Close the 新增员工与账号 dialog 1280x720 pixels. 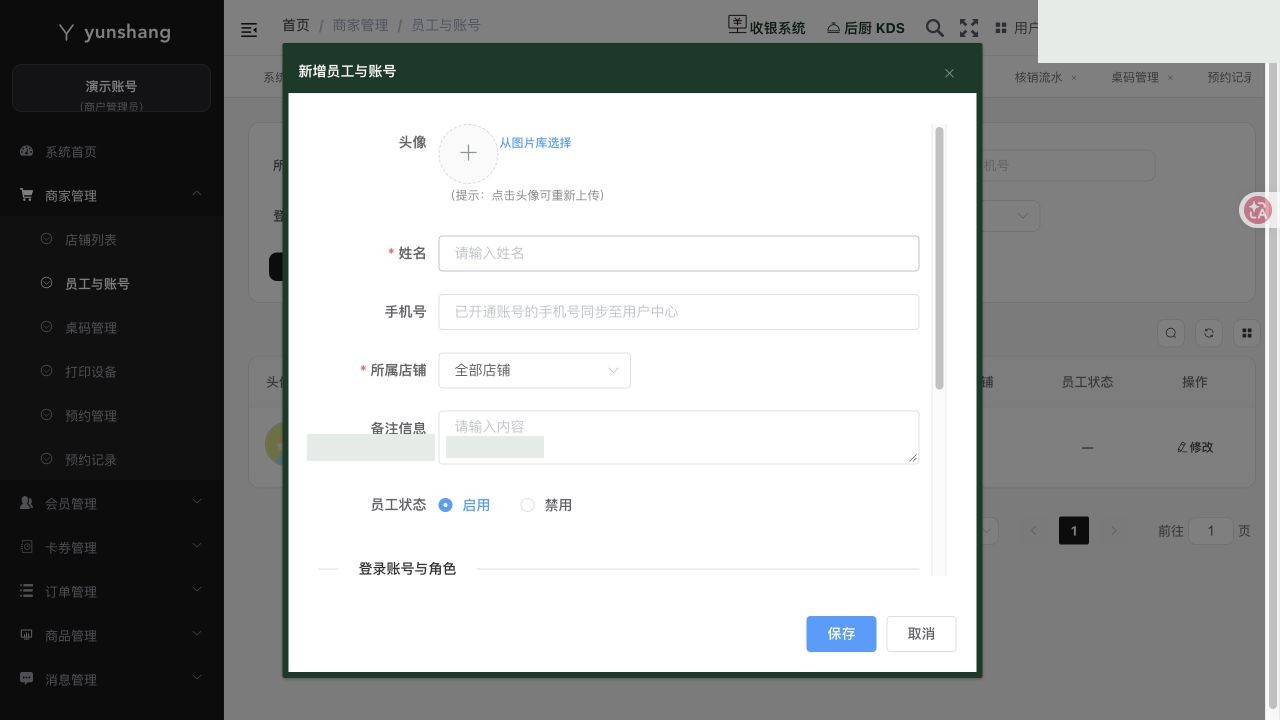(949, 73)
